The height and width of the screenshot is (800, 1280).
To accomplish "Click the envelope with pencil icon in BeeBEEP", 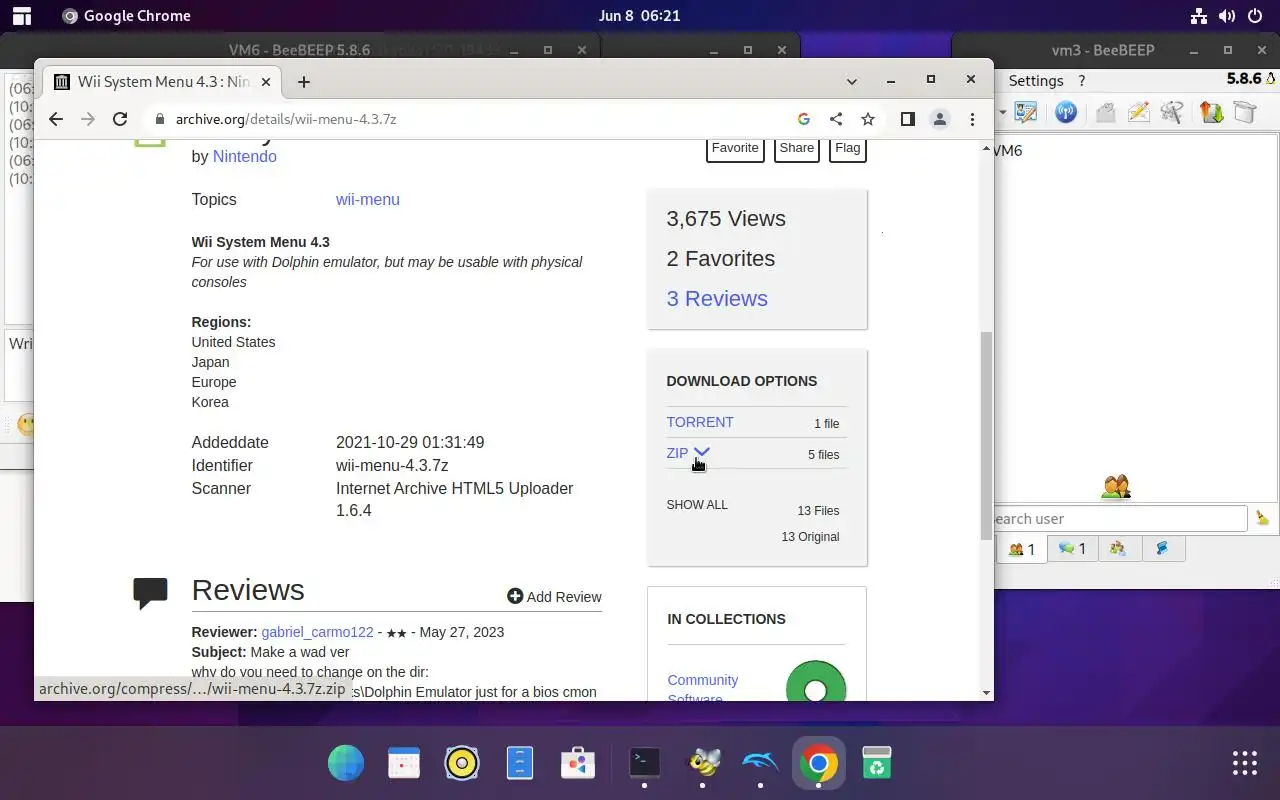I will point(1139,113).
